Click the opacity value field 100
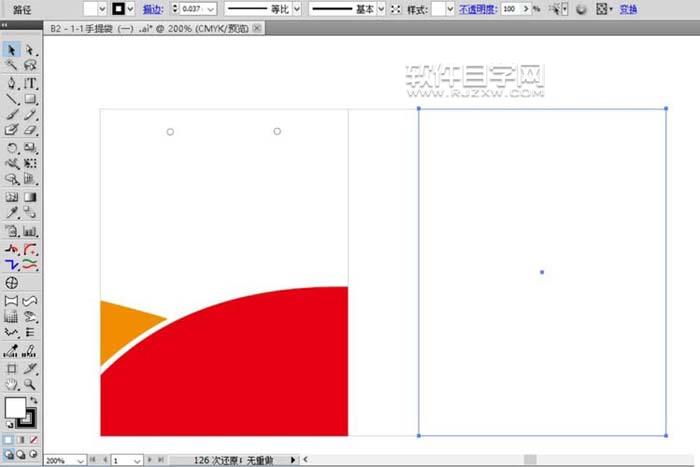 (510, 9)
